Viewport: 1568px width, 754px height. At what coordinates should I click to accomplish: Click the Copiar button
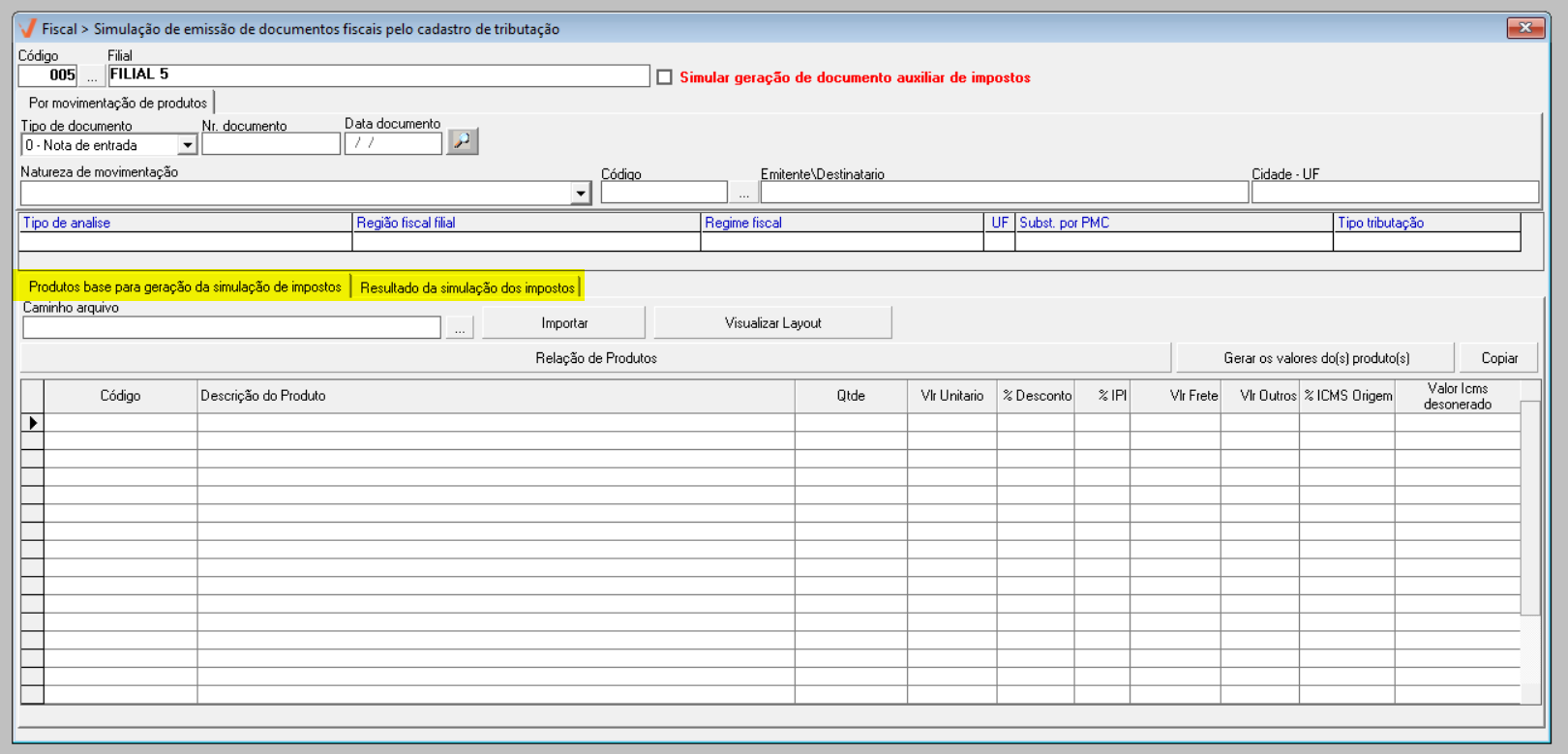click(x=1498, y=358)
